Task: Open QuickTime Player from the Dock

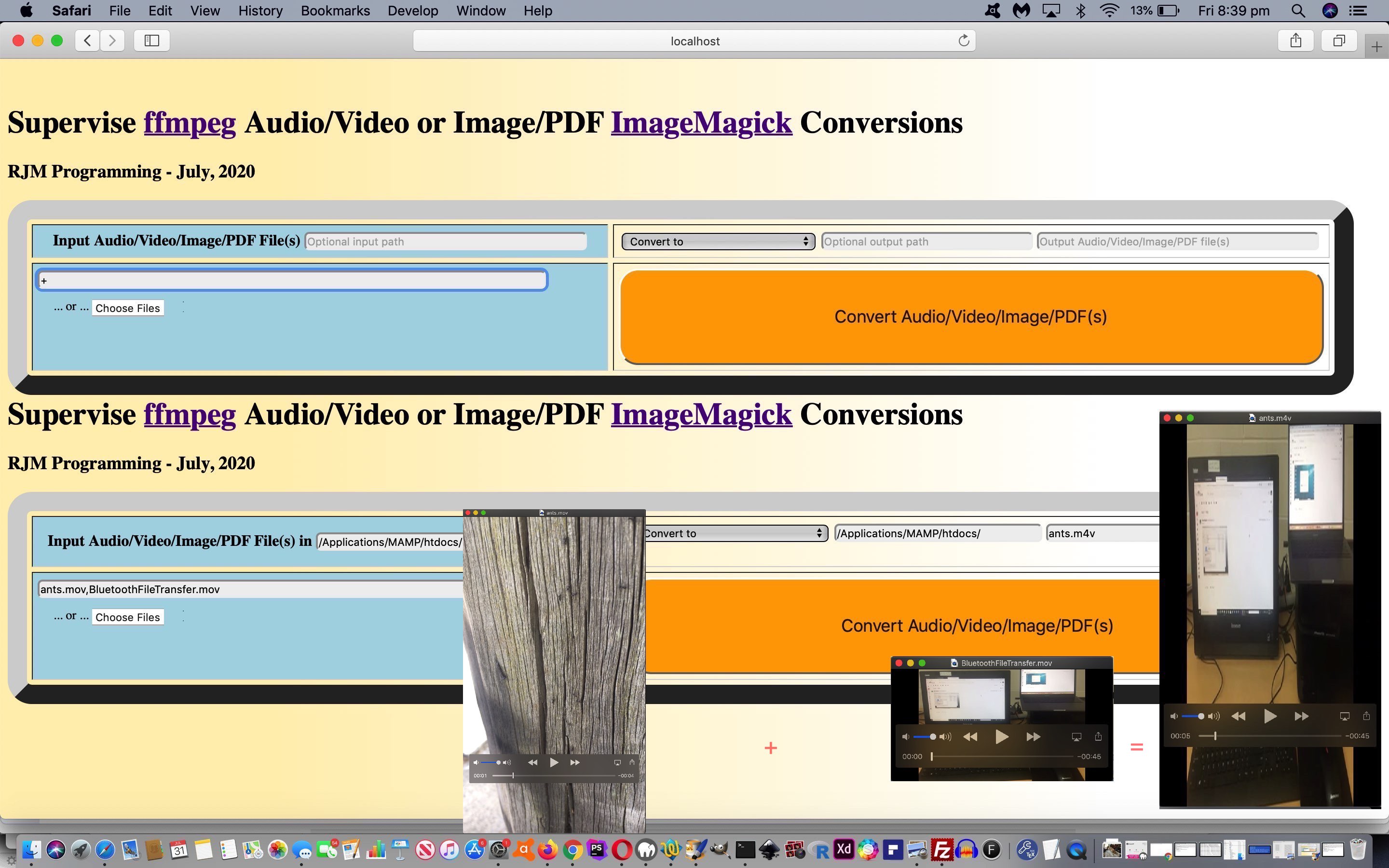Action: pyautogui.click(x=1077, y=850)
